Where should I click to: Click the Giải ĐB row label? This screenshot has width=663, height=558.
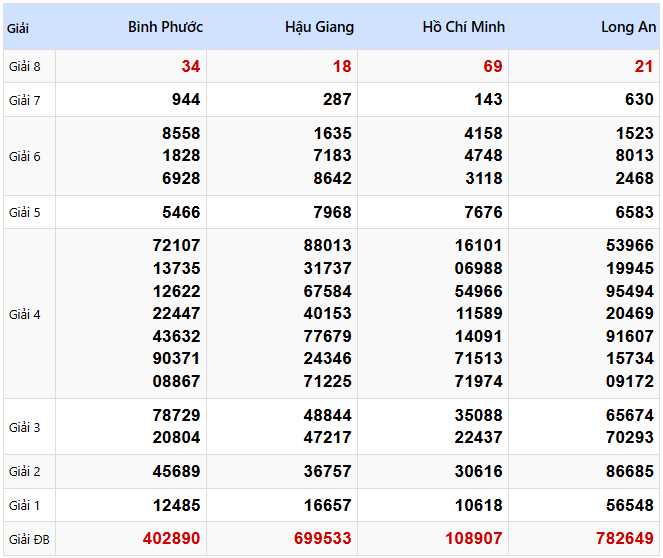pyautogui.click(x=28, y=539)
